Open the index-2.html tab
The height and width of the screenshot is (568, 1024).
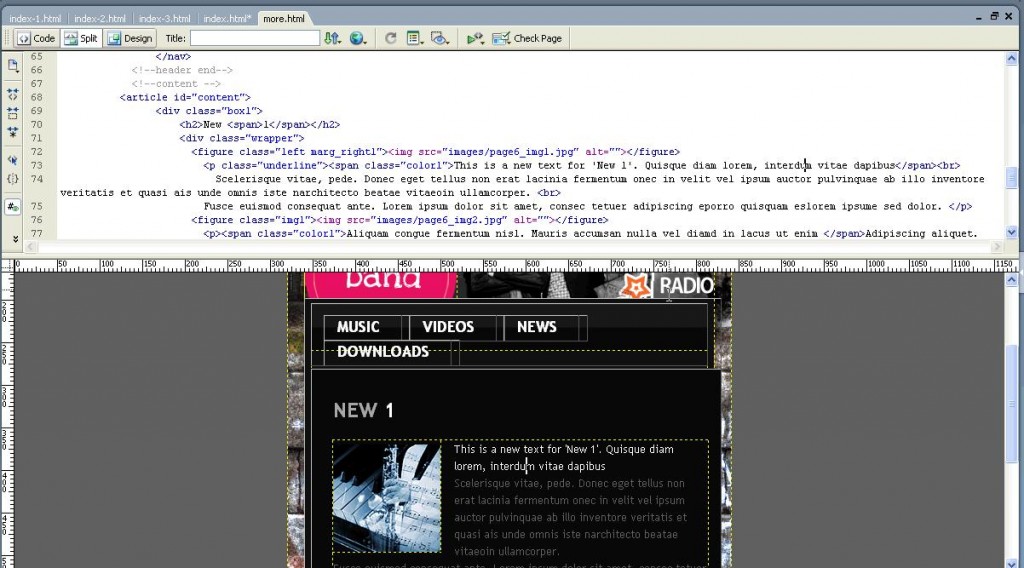pos(99,18)
